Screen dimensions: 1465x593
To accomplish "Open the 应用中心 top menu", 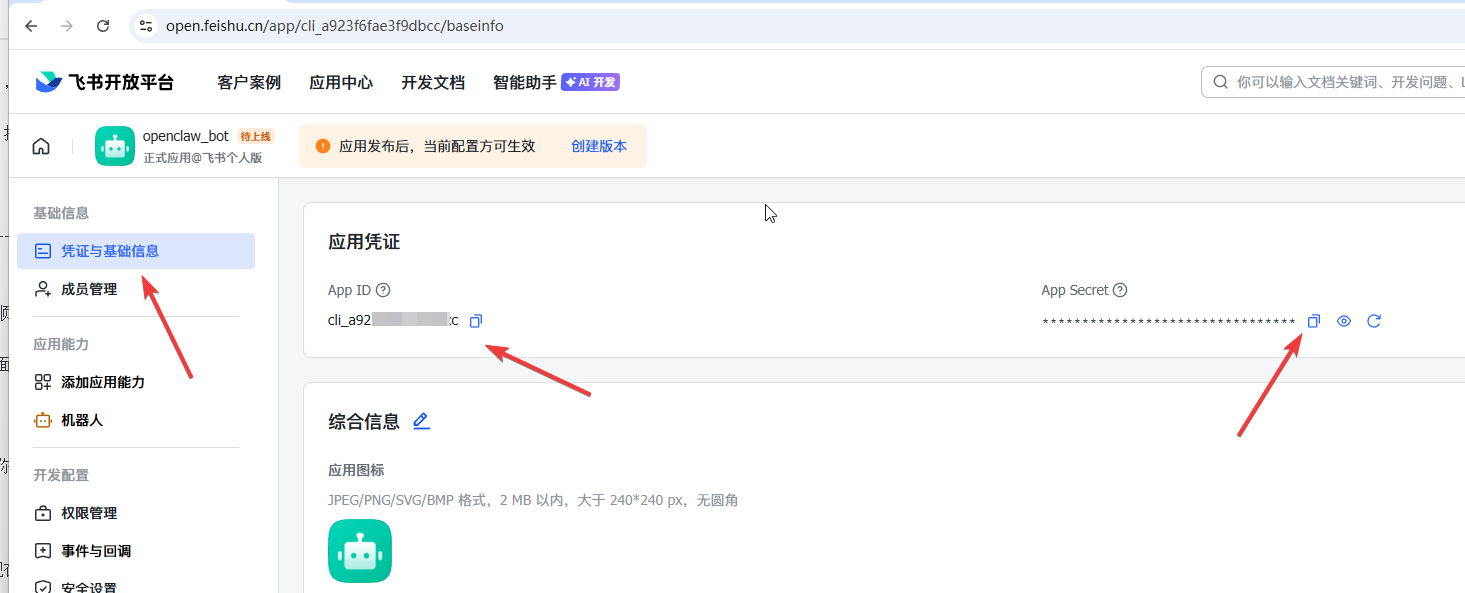I will 341,82.
